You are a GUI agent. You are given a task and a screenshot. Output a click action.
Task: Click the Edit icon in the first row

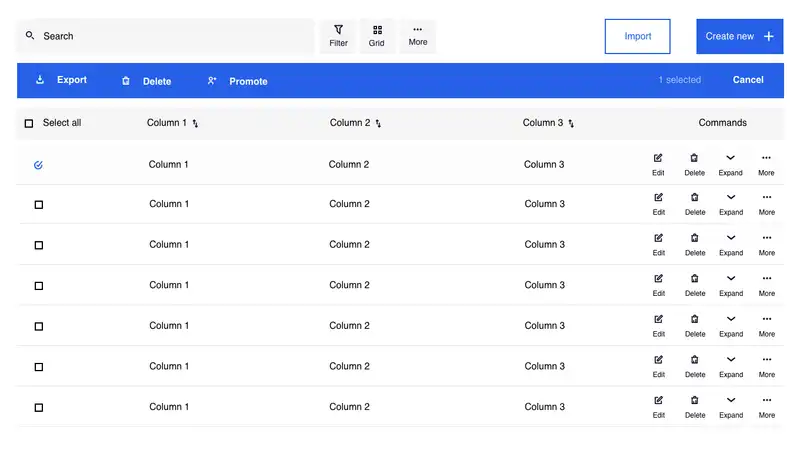click(658, 158)
